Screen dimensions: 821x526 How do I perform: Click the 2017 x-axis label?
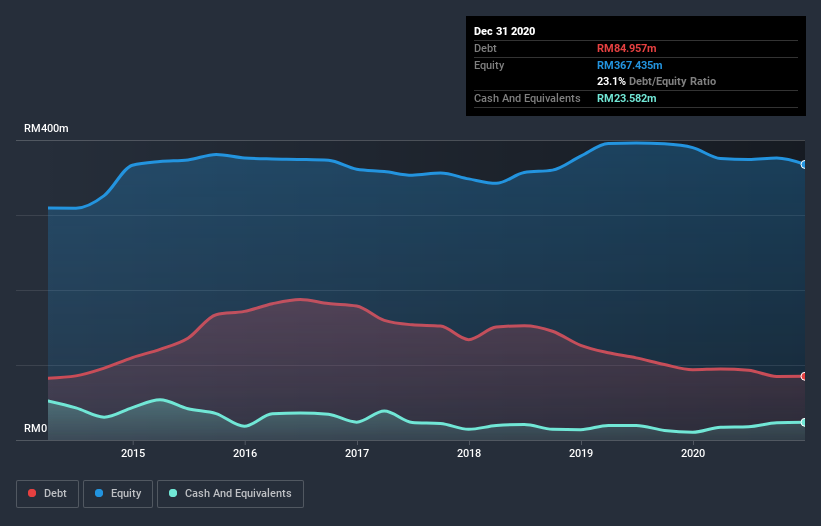(357, 453)
